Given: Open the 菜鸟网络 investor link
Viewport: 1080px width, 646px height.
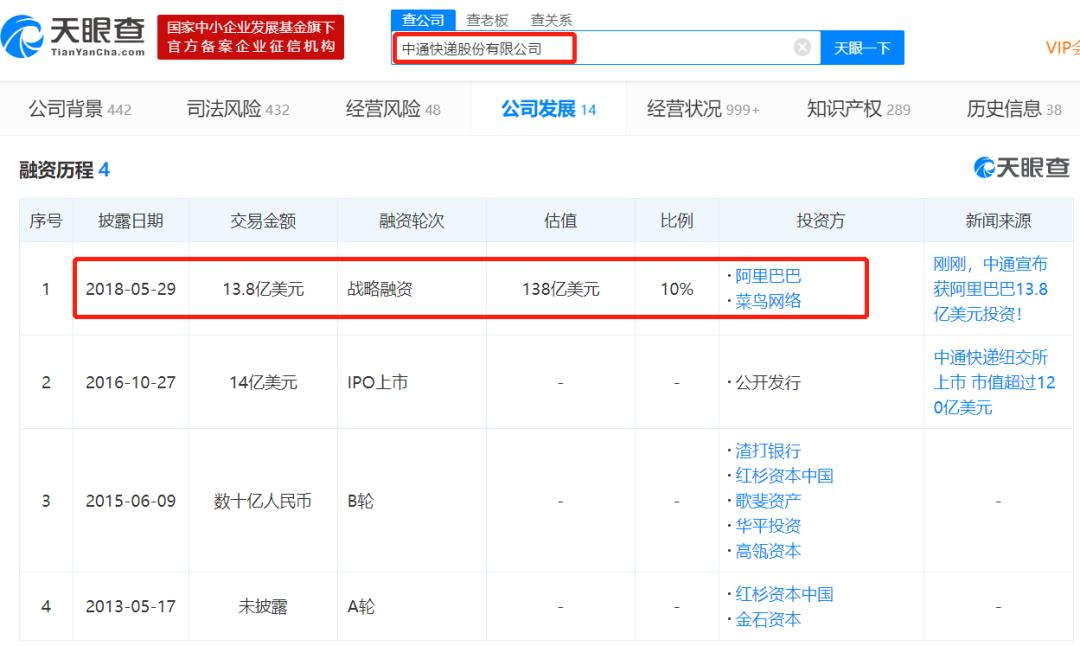Looking at the screenshot, I should (767, 301).
